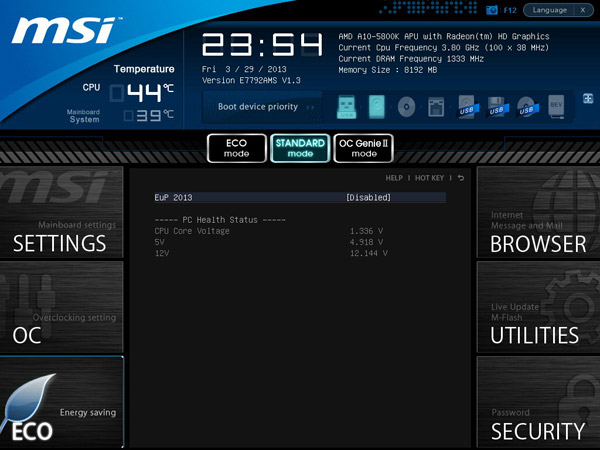Select the USB CD/DVD boot device icon

tap(527, 107)
